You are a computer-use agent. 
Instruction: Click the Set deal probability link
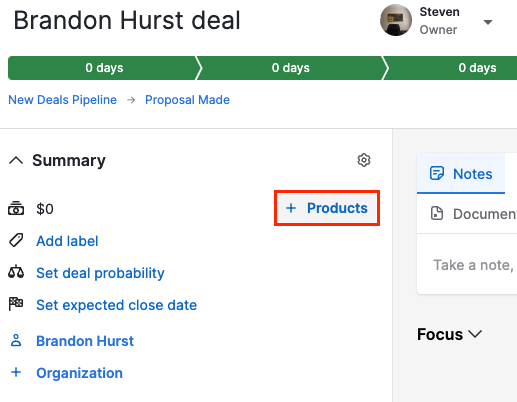point(100,273)
